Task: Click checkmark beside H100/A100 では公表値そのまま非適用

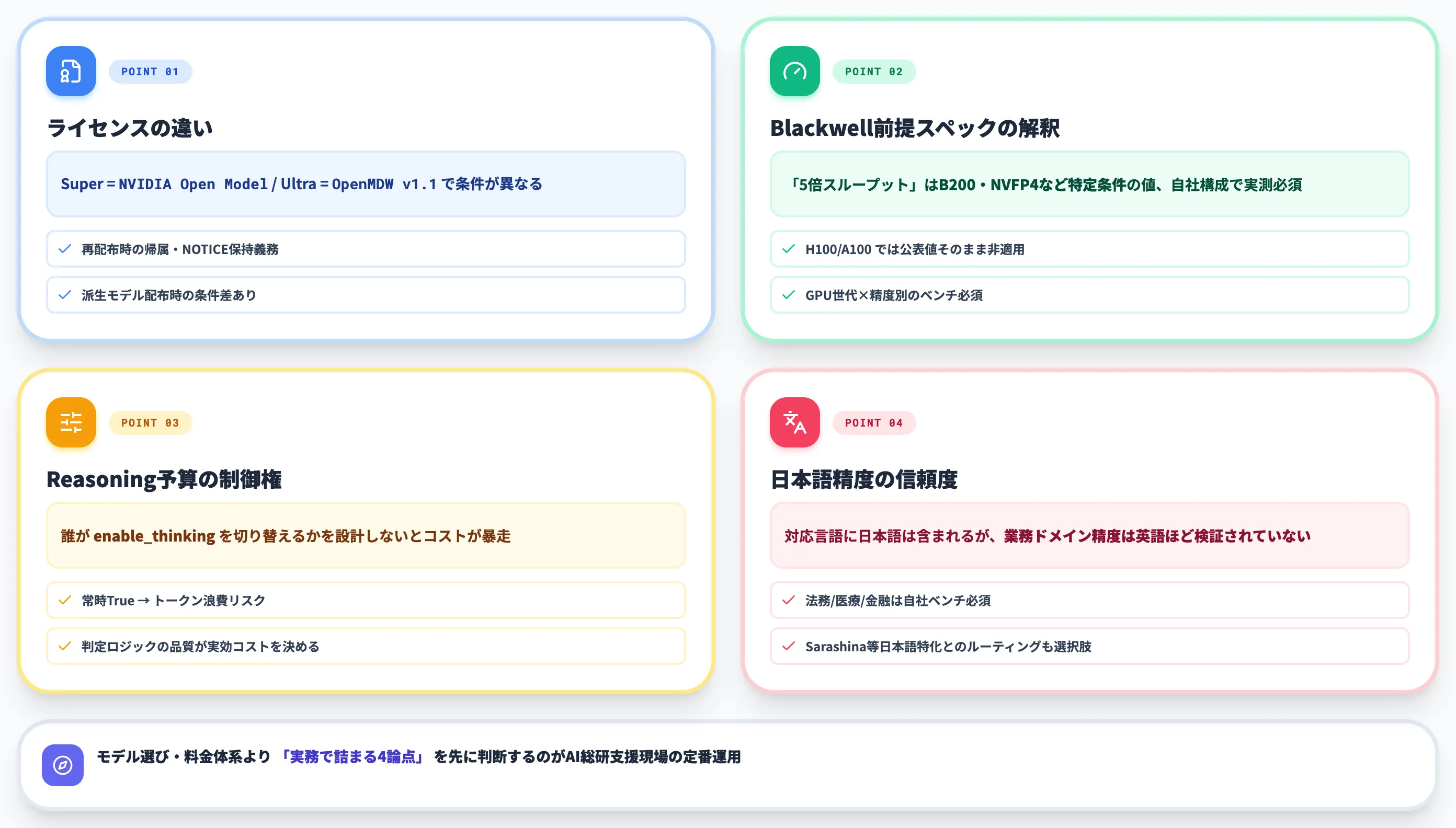Action: tap(789, 248)
